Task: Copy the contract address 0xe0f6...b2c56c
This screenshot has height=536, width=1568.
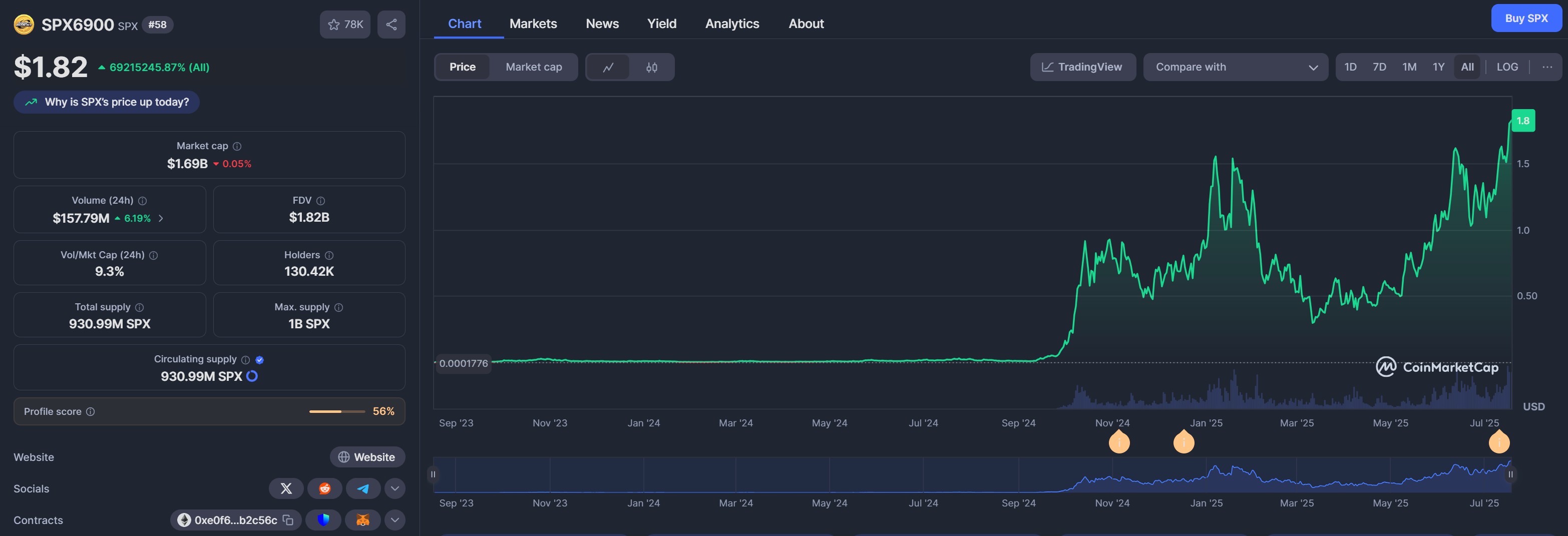Action: click(288, 520)
